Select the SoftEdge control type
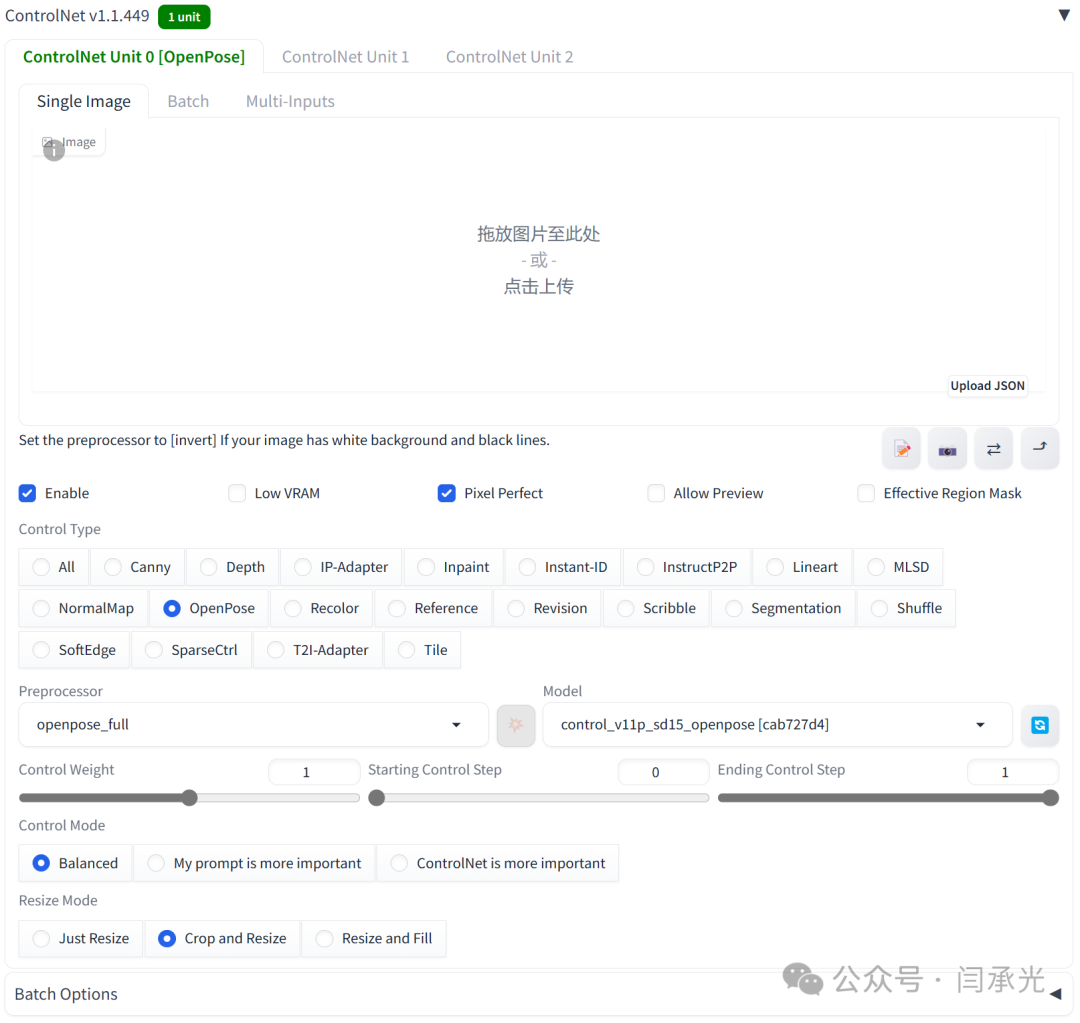This screenshot has height=1023, width=1080. [74, 650]
